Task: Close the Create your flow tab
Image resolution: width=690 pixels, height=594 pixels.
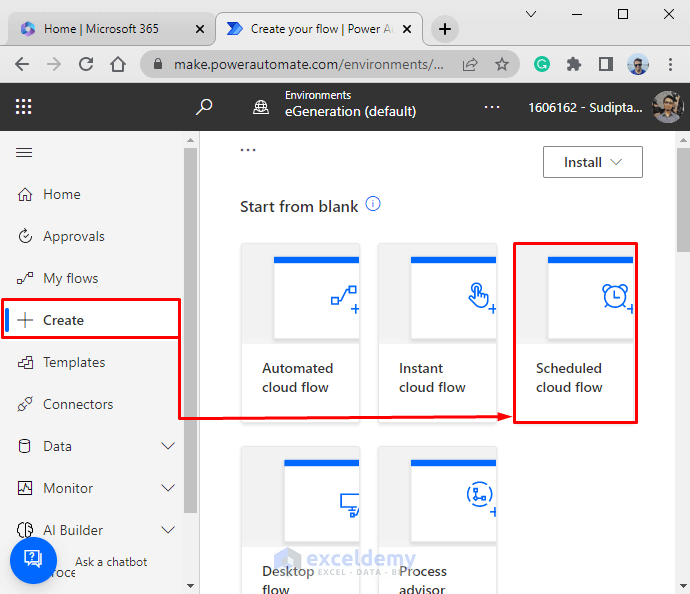Action: [x=407, y=29]
